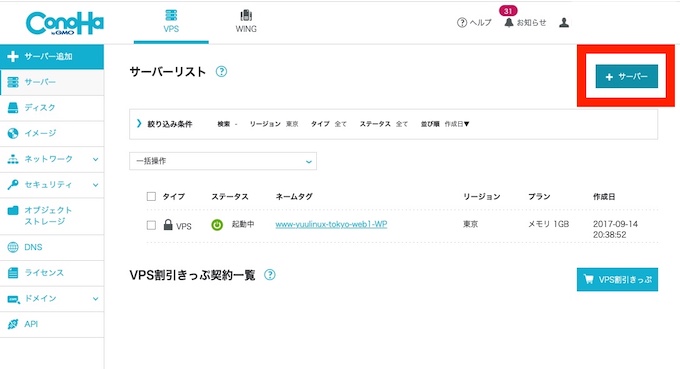
Task: Click the API plug icon
Action: pyautogui.click(x=13, y=324)
